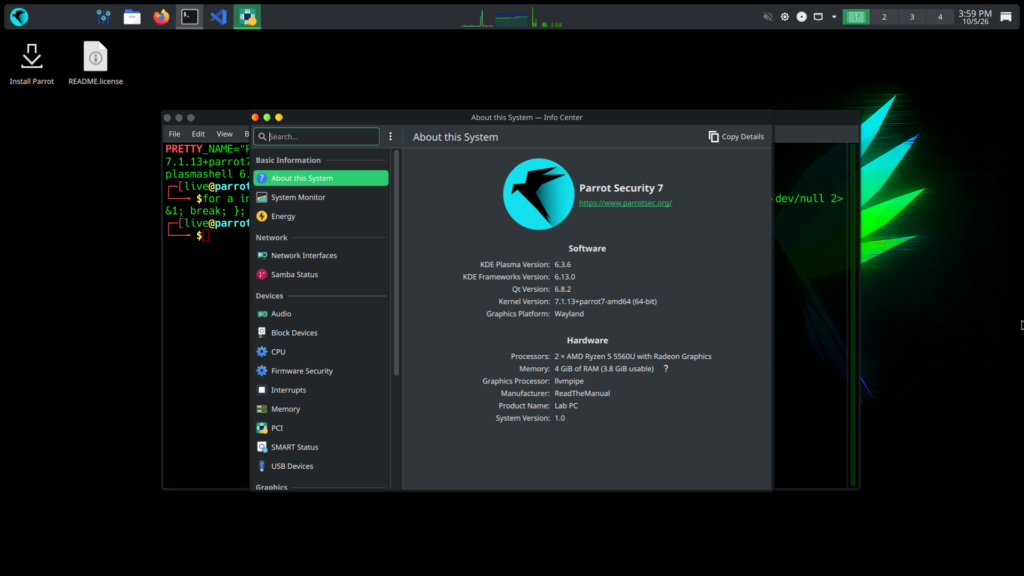Launch Firefox from the top panel

(x=161, y=17)
